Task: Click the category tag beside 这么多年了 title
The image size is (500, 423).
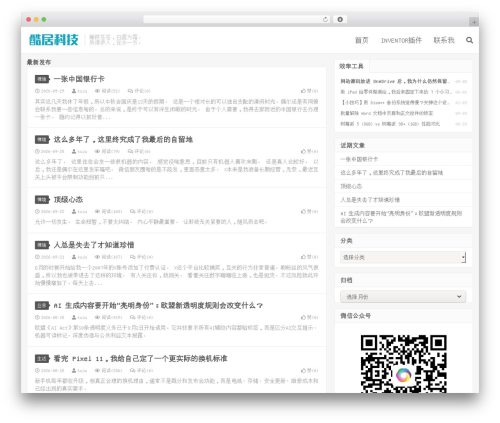Action: [x=42, y=139]
